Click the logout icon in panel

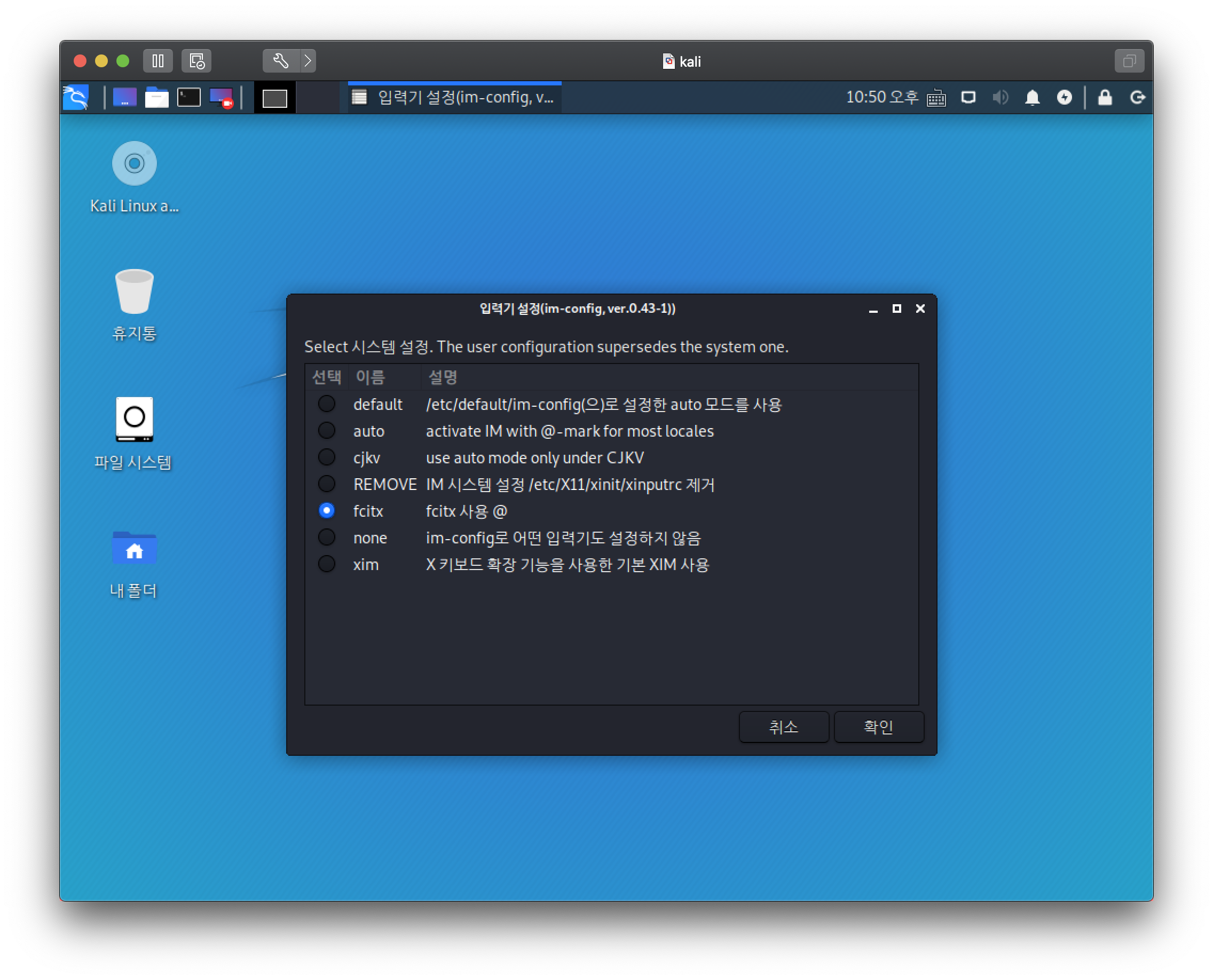(x=1137, y=98)
